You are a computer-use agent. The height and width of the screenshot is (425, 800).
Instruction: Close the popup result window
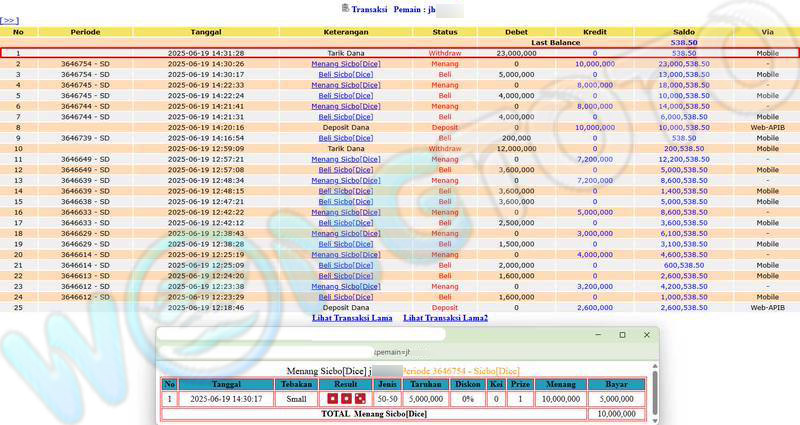click(647, 335)
